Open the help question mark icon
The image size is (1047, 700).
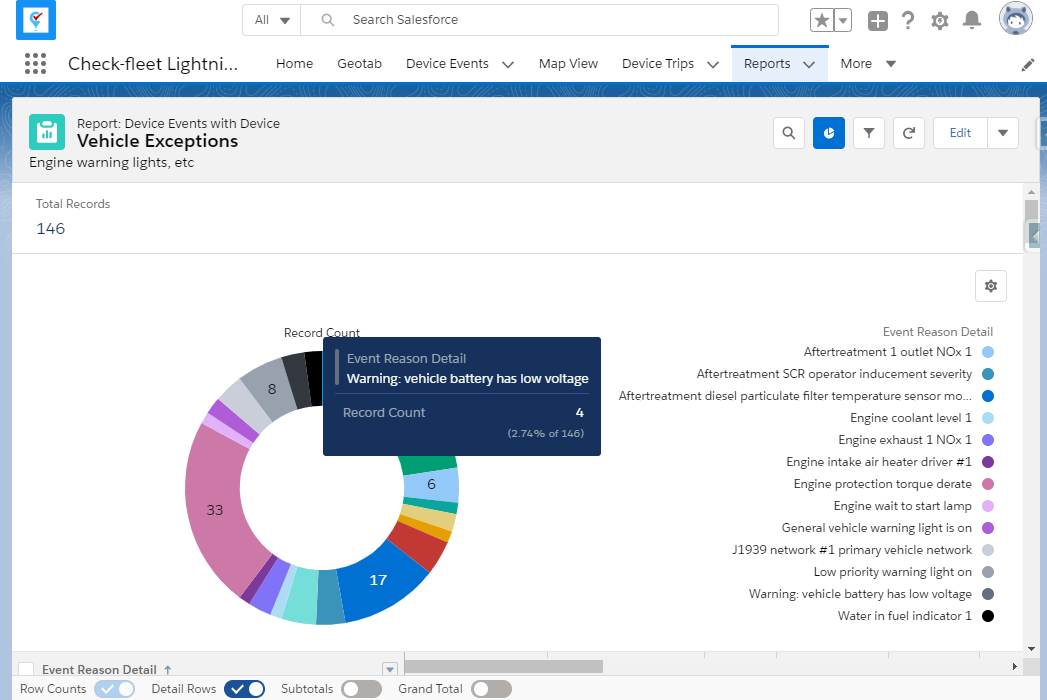pos(908,19)
